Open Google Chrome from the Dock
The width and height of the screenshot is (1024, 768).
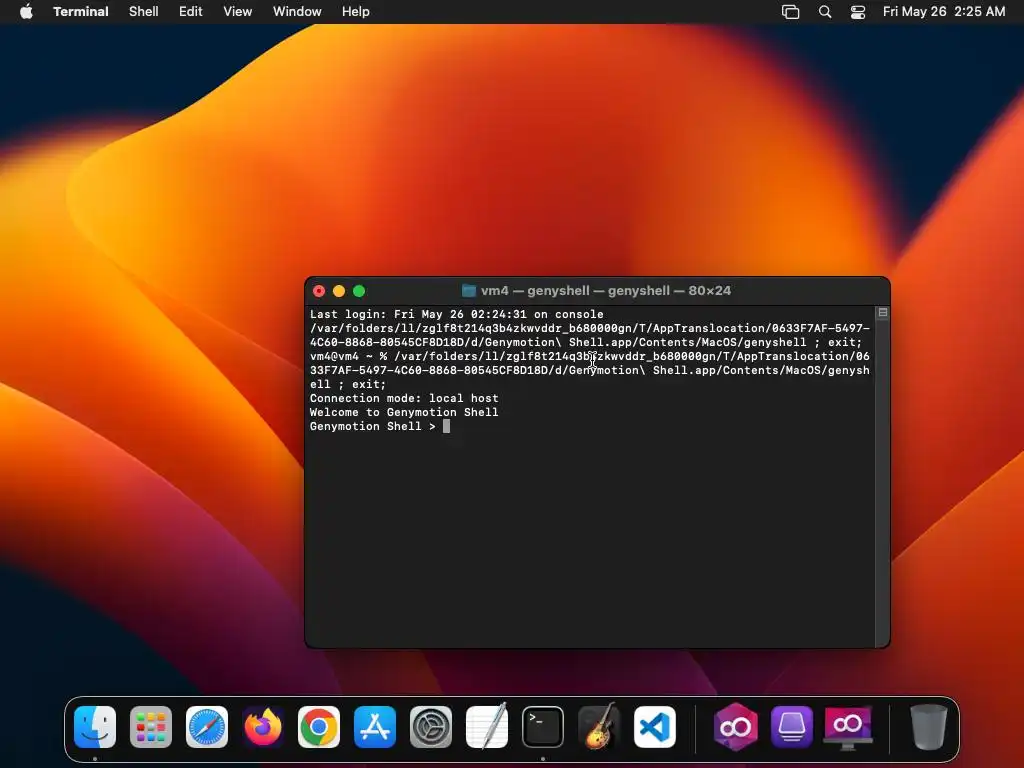click(319, 727)
